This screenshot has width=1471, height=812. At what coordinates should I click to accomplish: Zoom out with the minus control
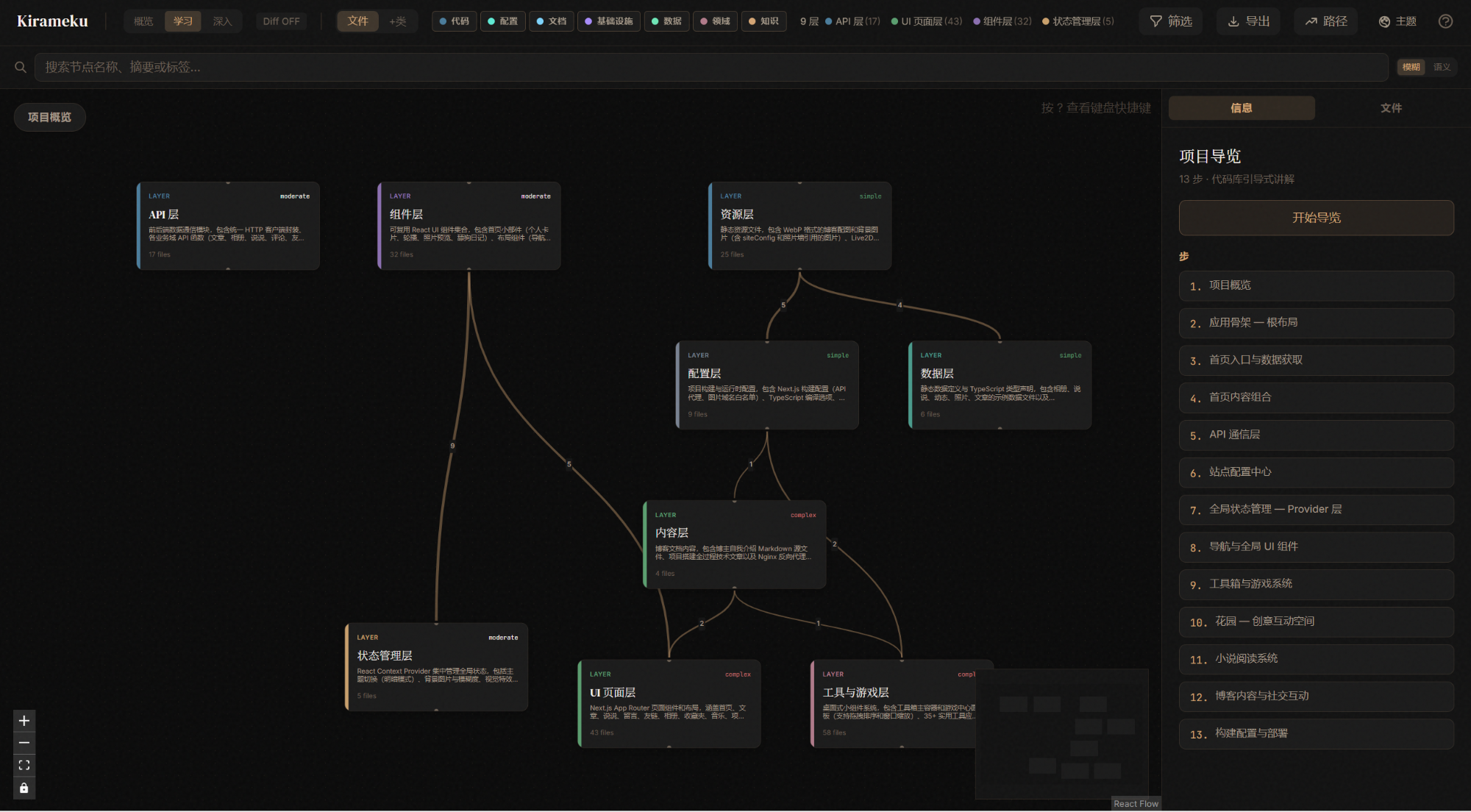[24, 743]
